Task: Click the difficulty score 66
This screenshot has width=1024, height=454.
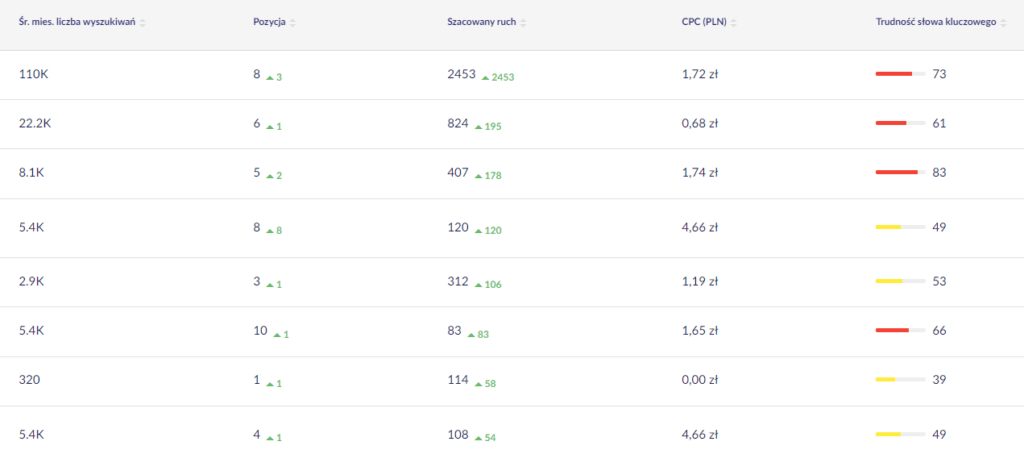Action: click(x=939, y=330)
